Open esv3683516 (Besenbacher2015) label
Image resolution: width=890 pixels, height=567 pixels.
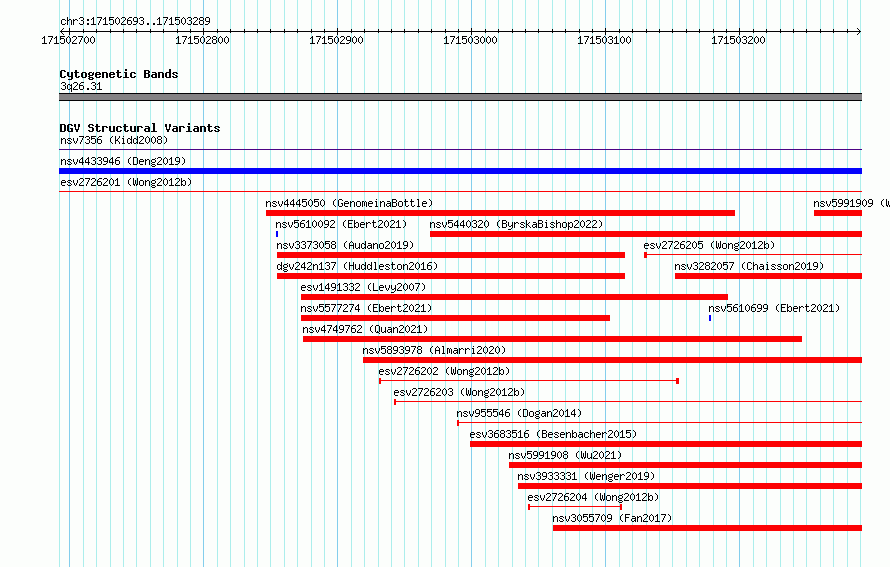[x=553, y=434]
